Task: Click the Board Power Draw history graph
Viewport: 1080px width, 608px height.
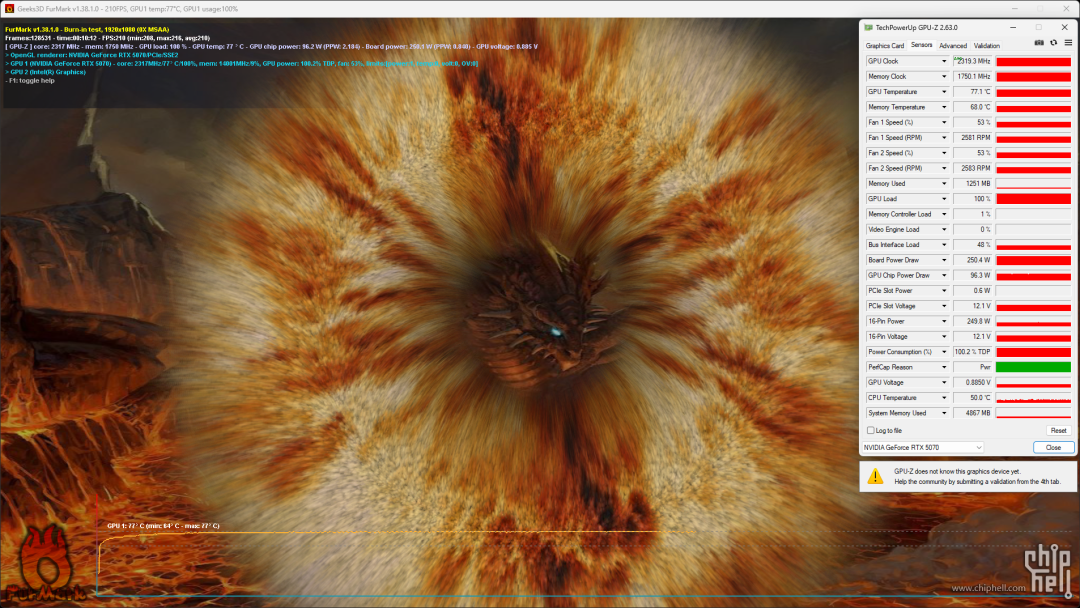Action: coord(1033,260)
